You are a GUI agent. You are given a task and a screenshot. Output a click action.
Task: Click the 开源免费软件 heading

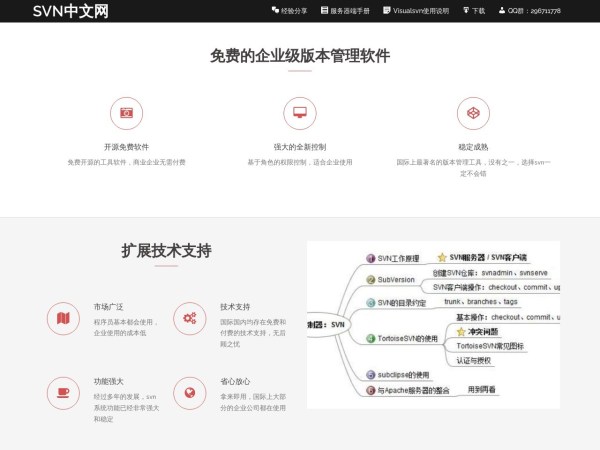126,146
